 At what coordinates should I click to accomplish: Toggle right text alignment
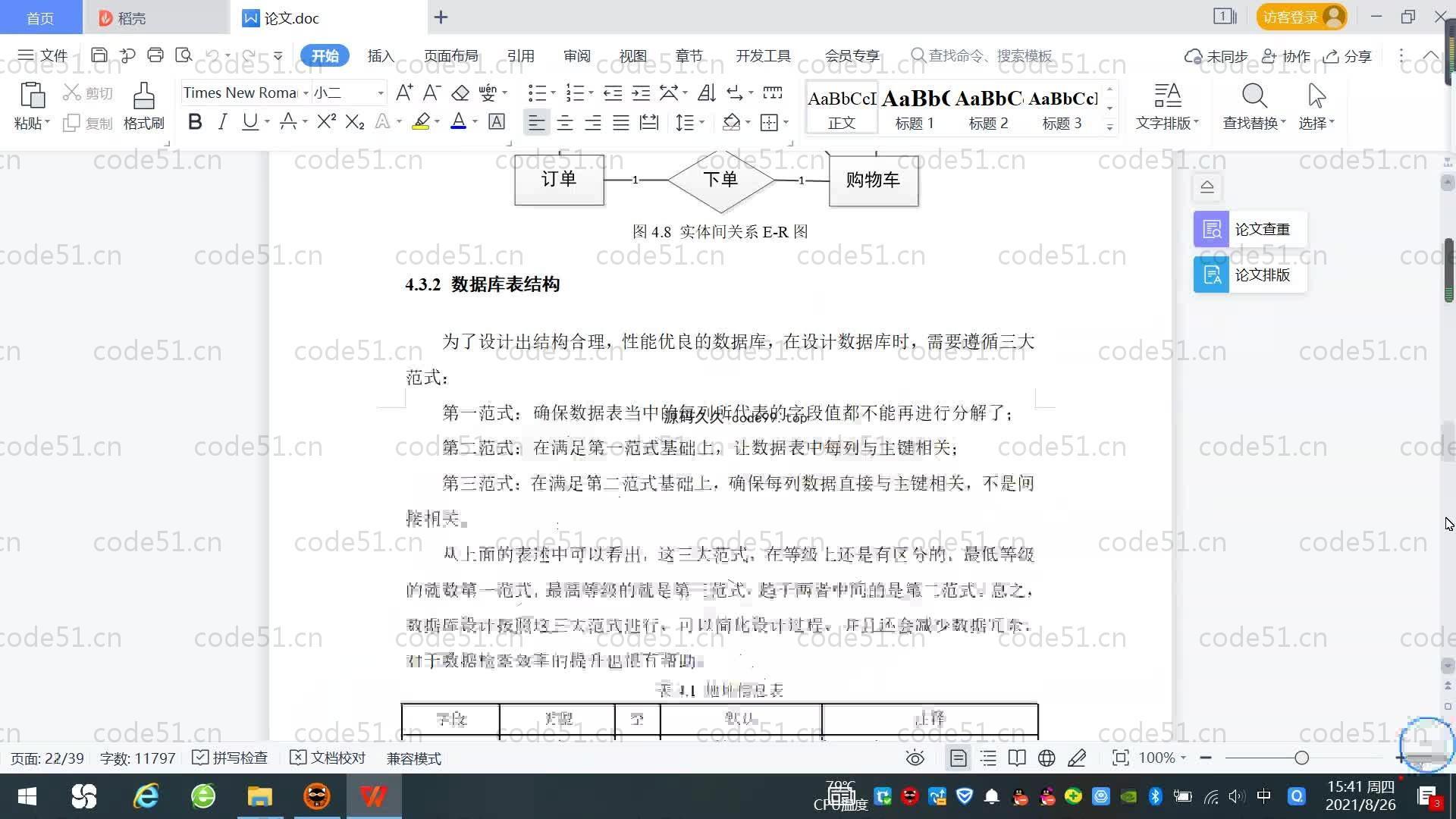[x=593, y=122]
